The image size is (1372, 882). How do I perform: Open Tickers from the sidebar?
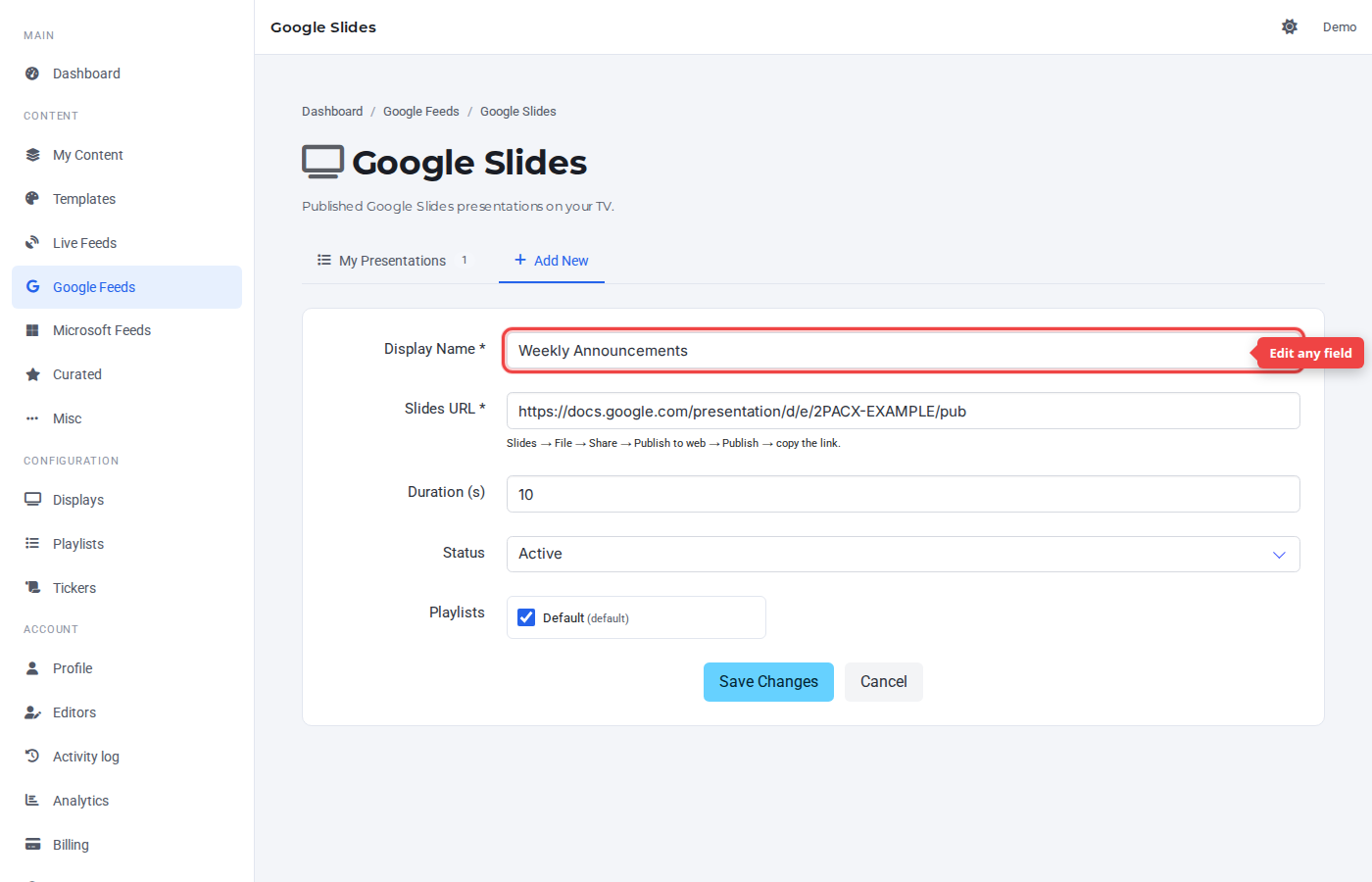coord(126,588)
